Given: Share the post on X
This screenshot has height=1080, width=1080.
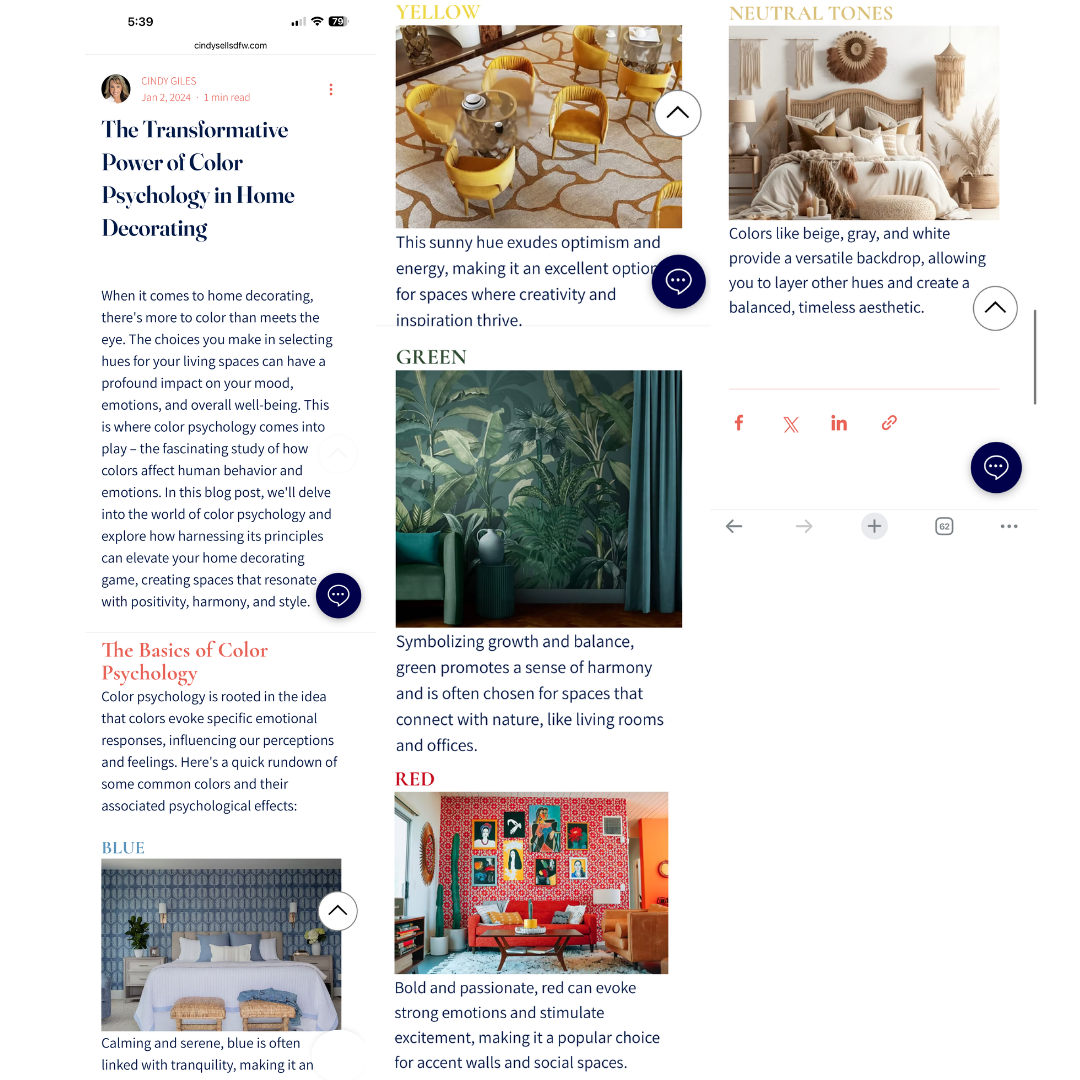Looking at the screenshot, I should pyautogui.click(x=791, y=424).
